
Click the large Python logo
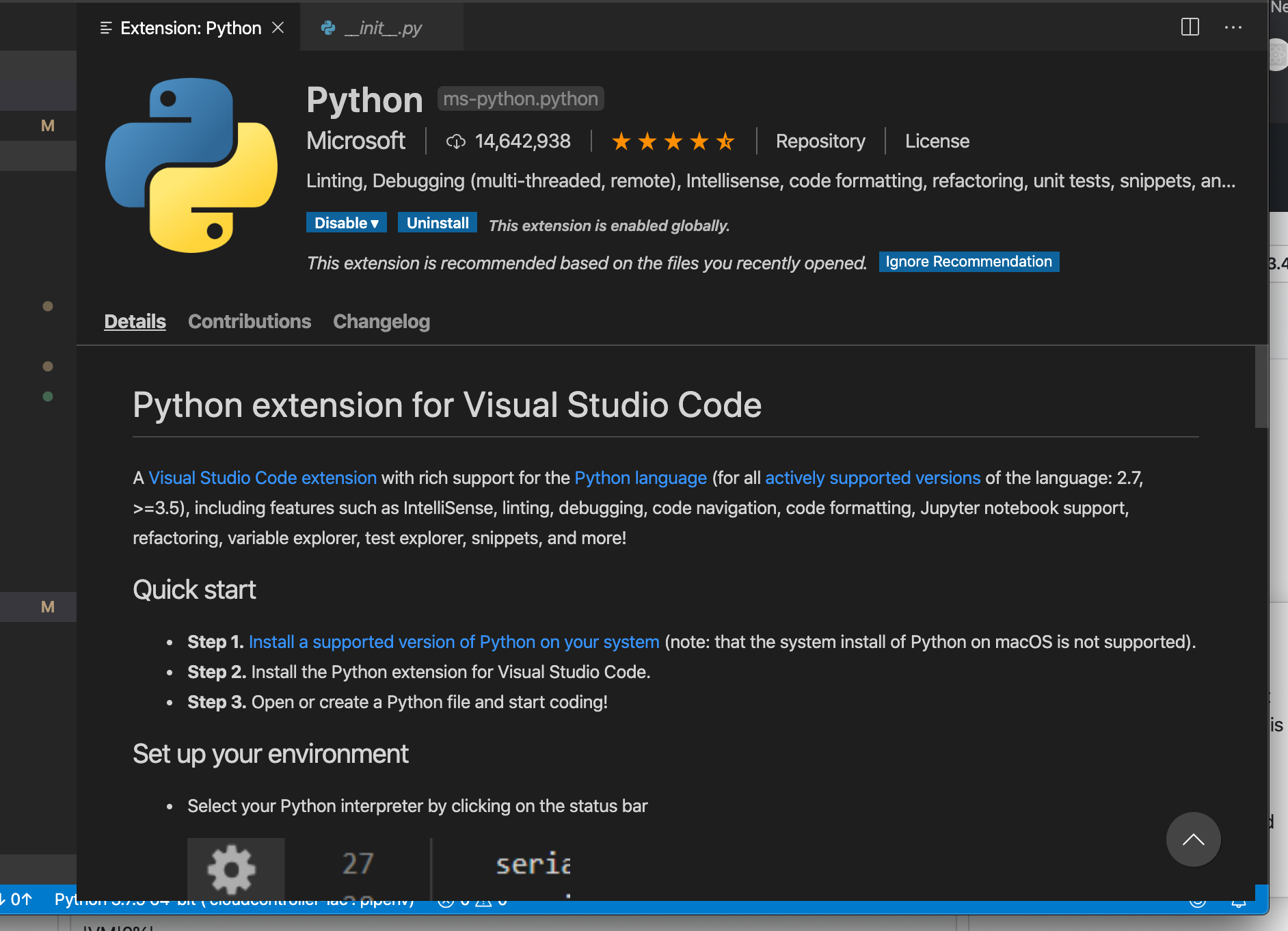(x=191, y=165)
